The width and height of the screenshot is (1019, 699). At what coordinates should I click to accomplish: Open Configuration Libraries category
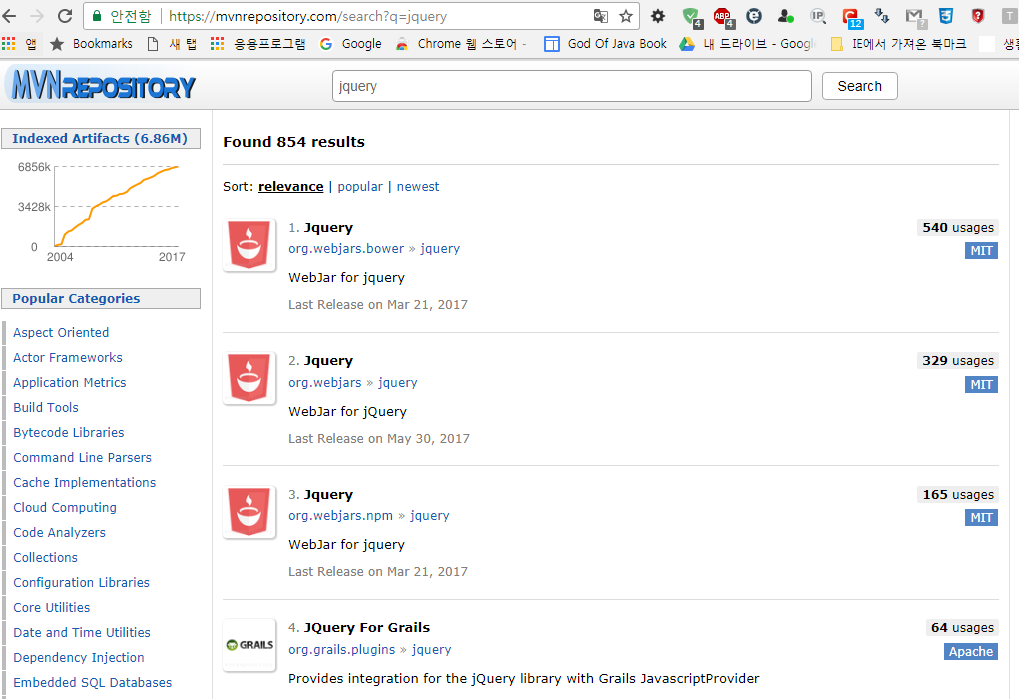tap(81, 583)
